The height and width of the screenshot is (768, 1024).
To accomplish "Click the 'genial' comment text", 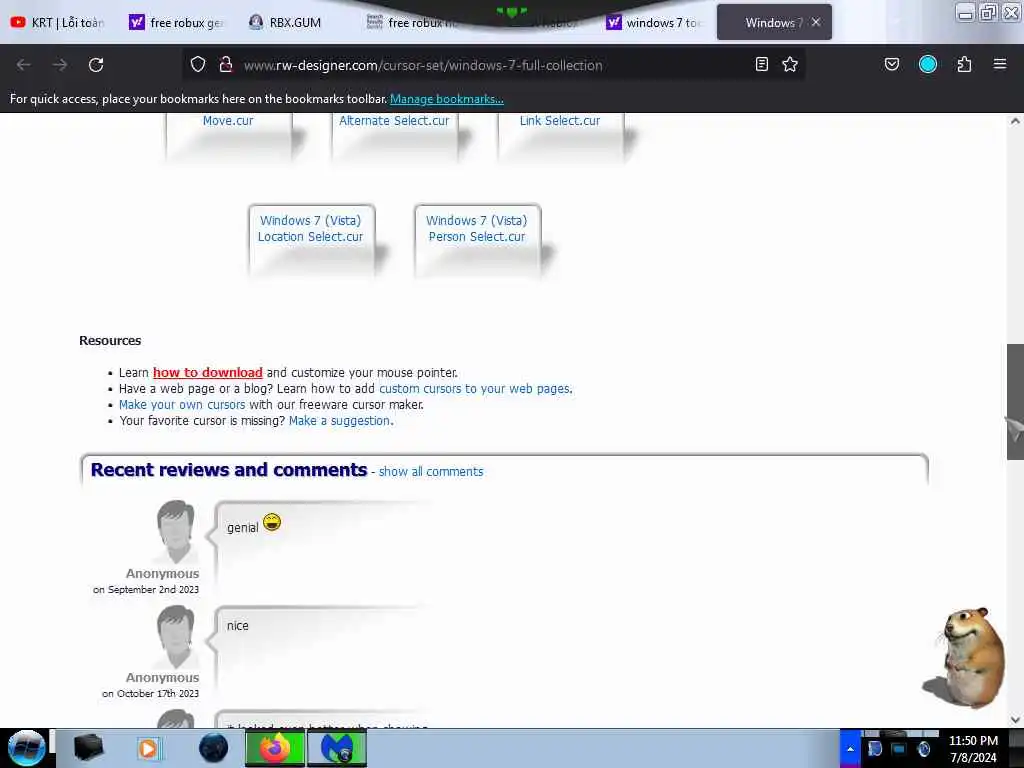I will 242,528.
